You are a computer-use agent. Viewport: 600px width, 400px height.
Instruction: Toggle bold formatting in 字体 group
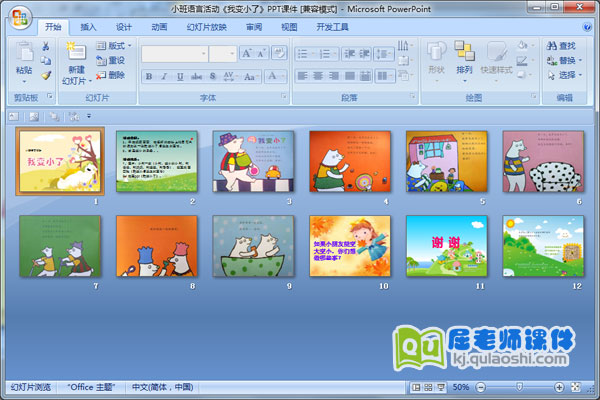pyautogui.click(x=149, y=76)
